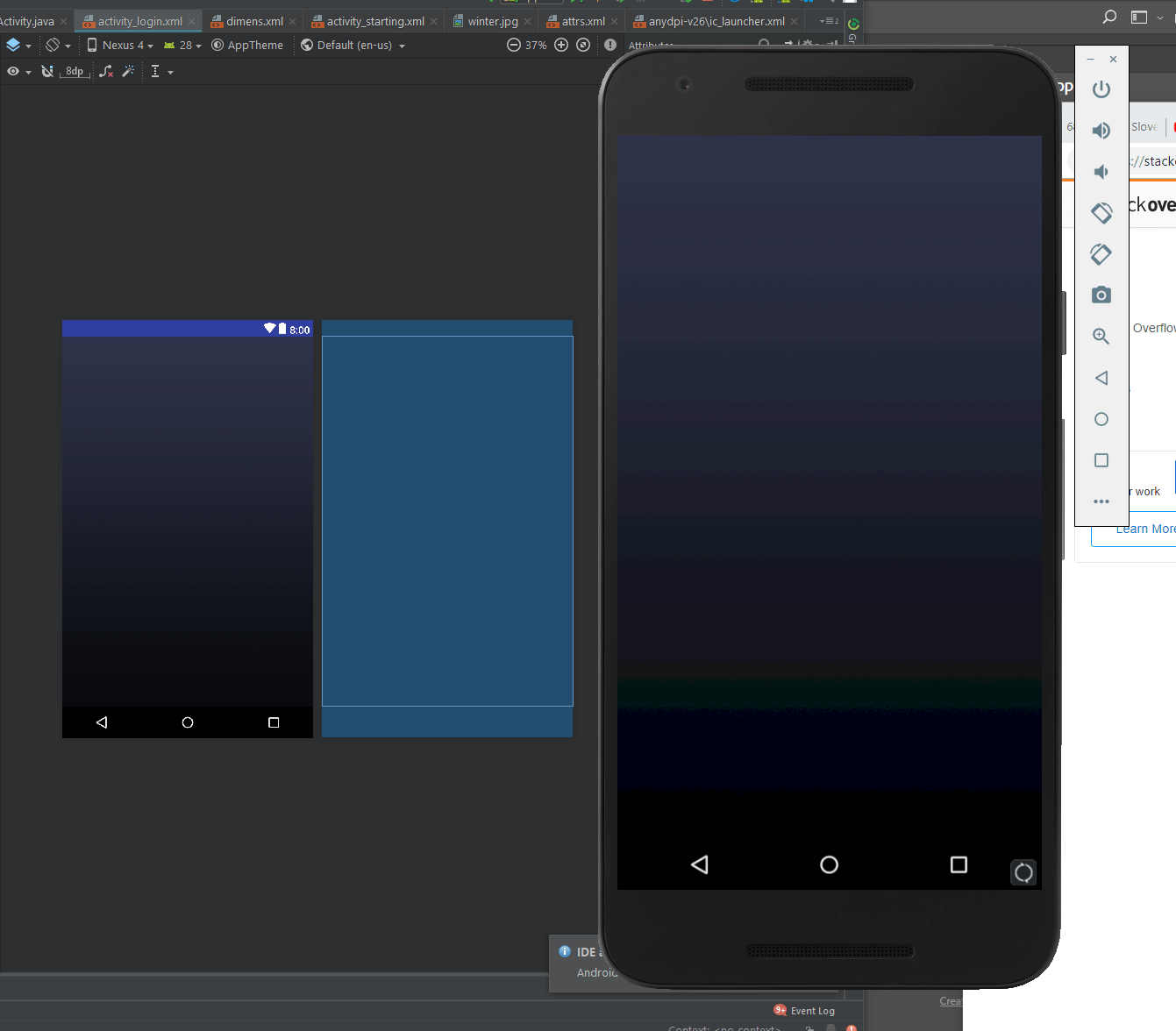Click the info icon on the IDE notification

[565, 951]
